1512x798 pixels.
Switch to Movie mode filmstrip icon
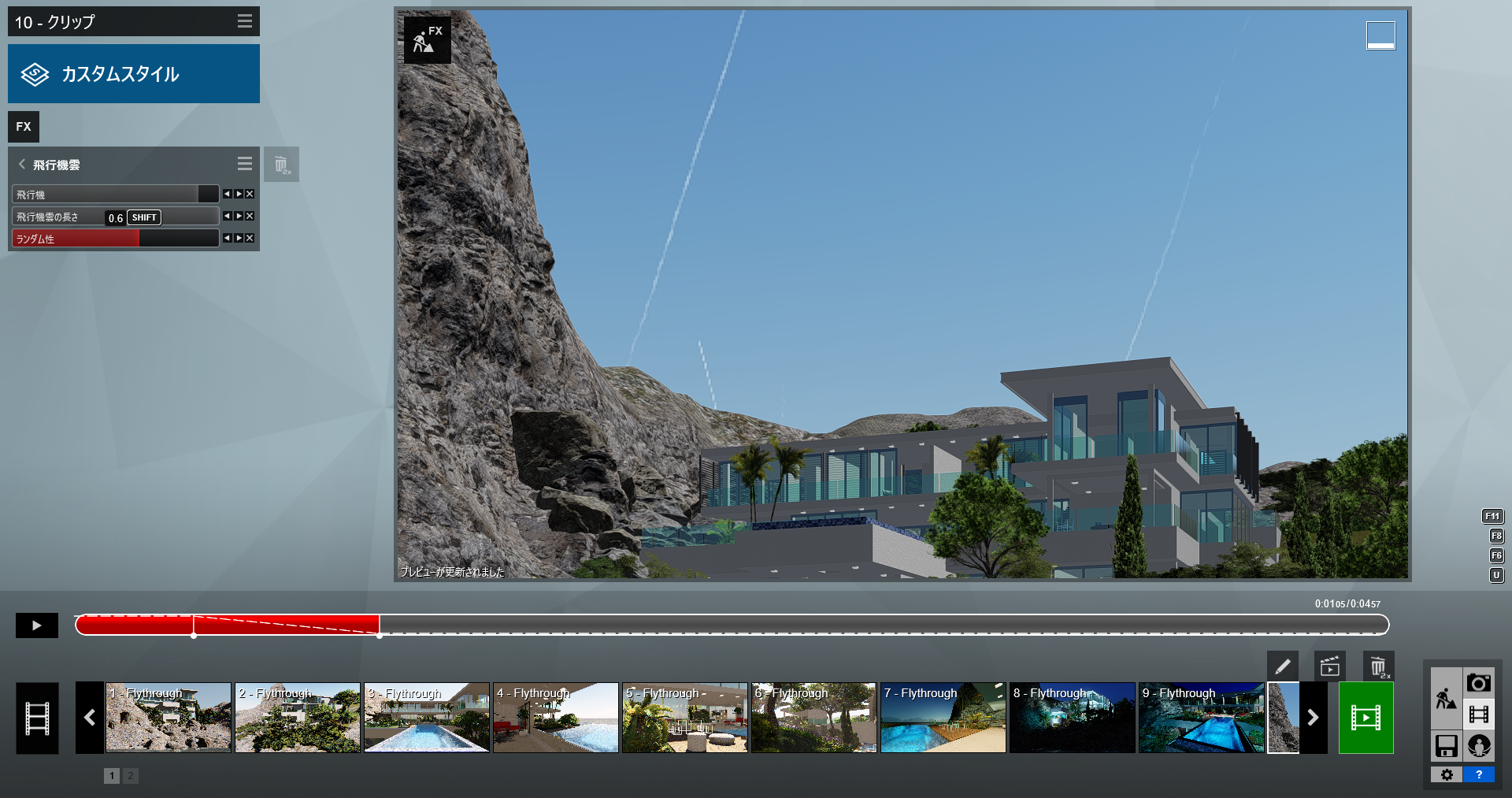(1479, 714)
